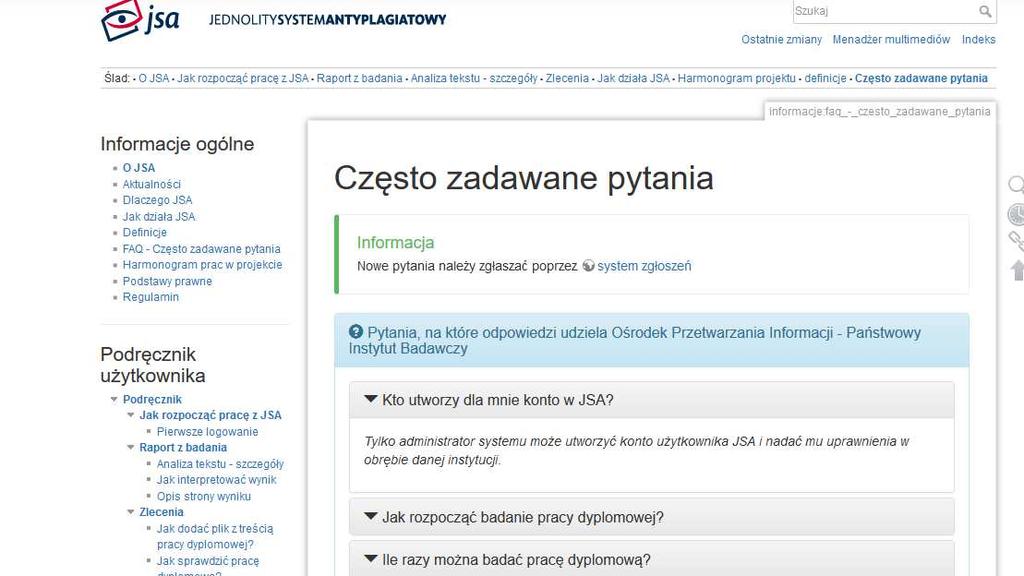Open 'Analiza tekstu - szczegóły' tree item
The height and width of the screenshot is (576, 1024).
220,464
